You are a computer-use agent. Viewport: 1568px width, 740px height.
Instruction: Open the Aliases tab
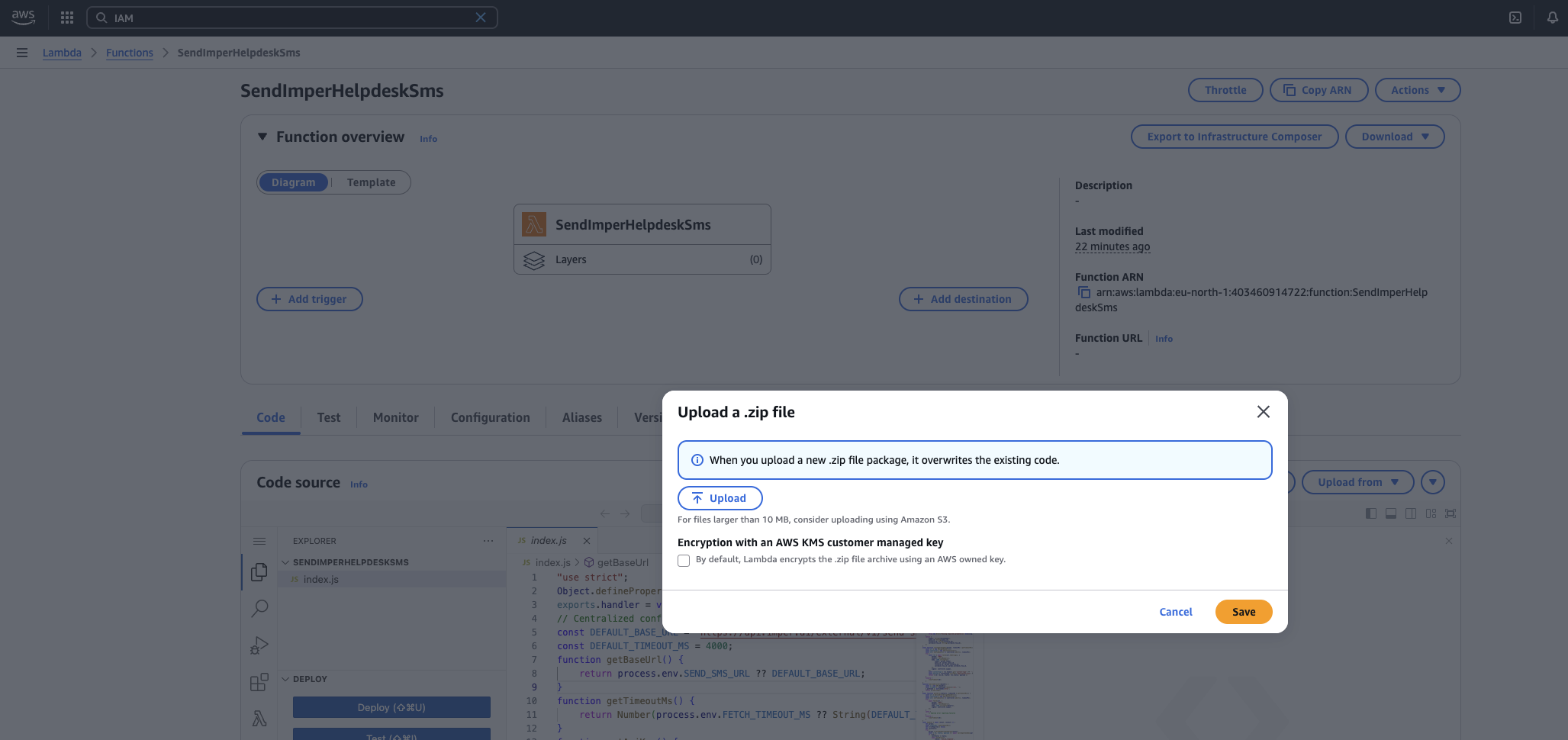(x=582, y=417)
